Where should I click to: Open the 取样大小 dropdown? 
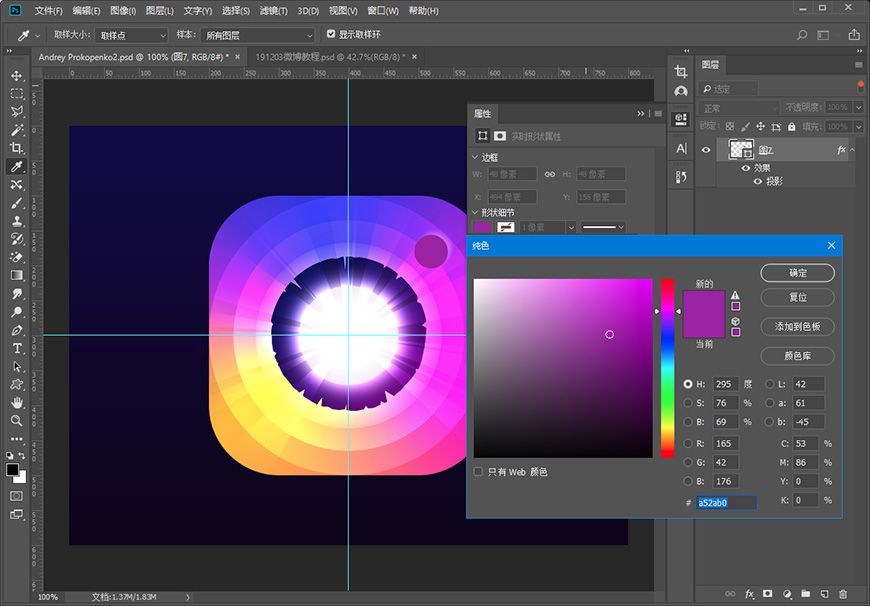[x=131, y=36]
